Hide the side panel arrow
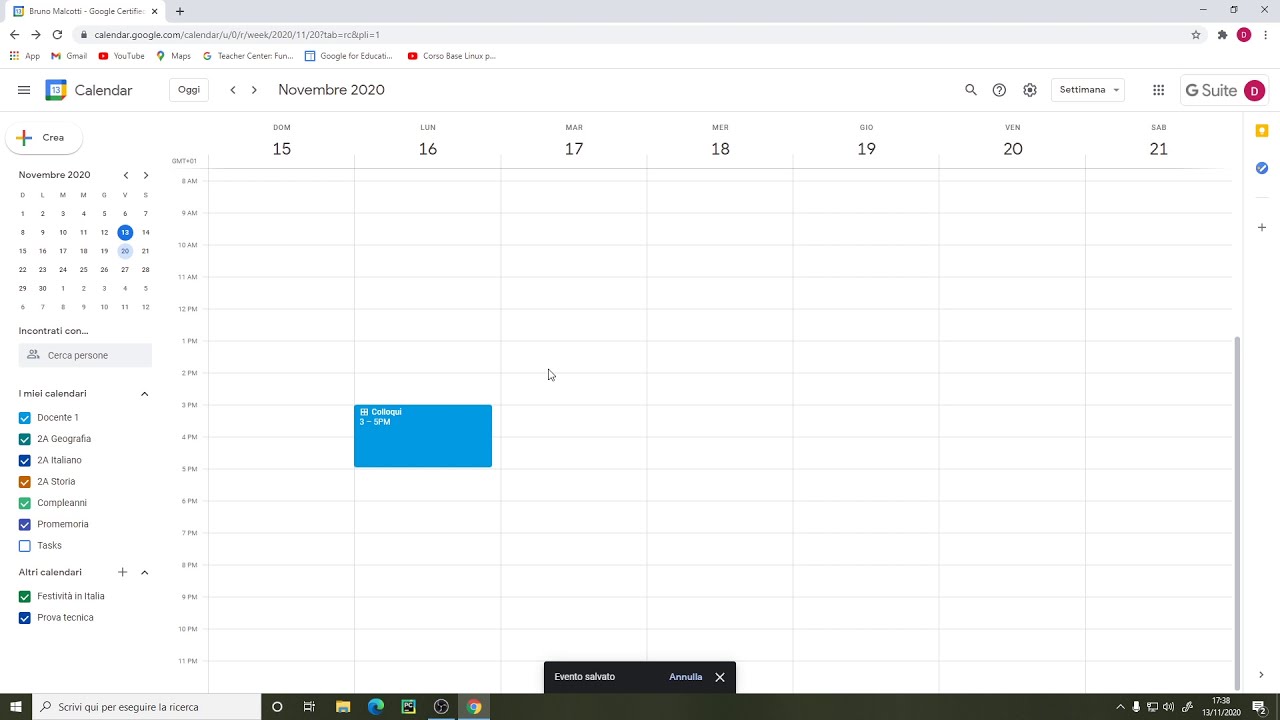The width and height of the screenshot is (1280, 720). [x=1261, y=675]
